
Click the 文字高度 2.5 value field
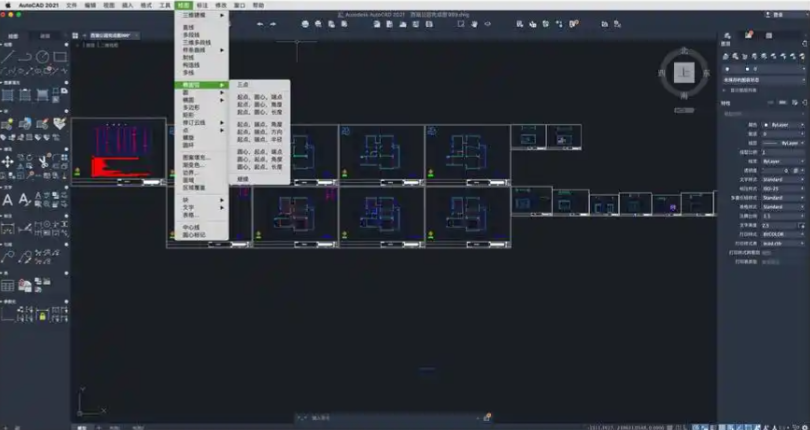pyautogui.click(x=780, y=225)
